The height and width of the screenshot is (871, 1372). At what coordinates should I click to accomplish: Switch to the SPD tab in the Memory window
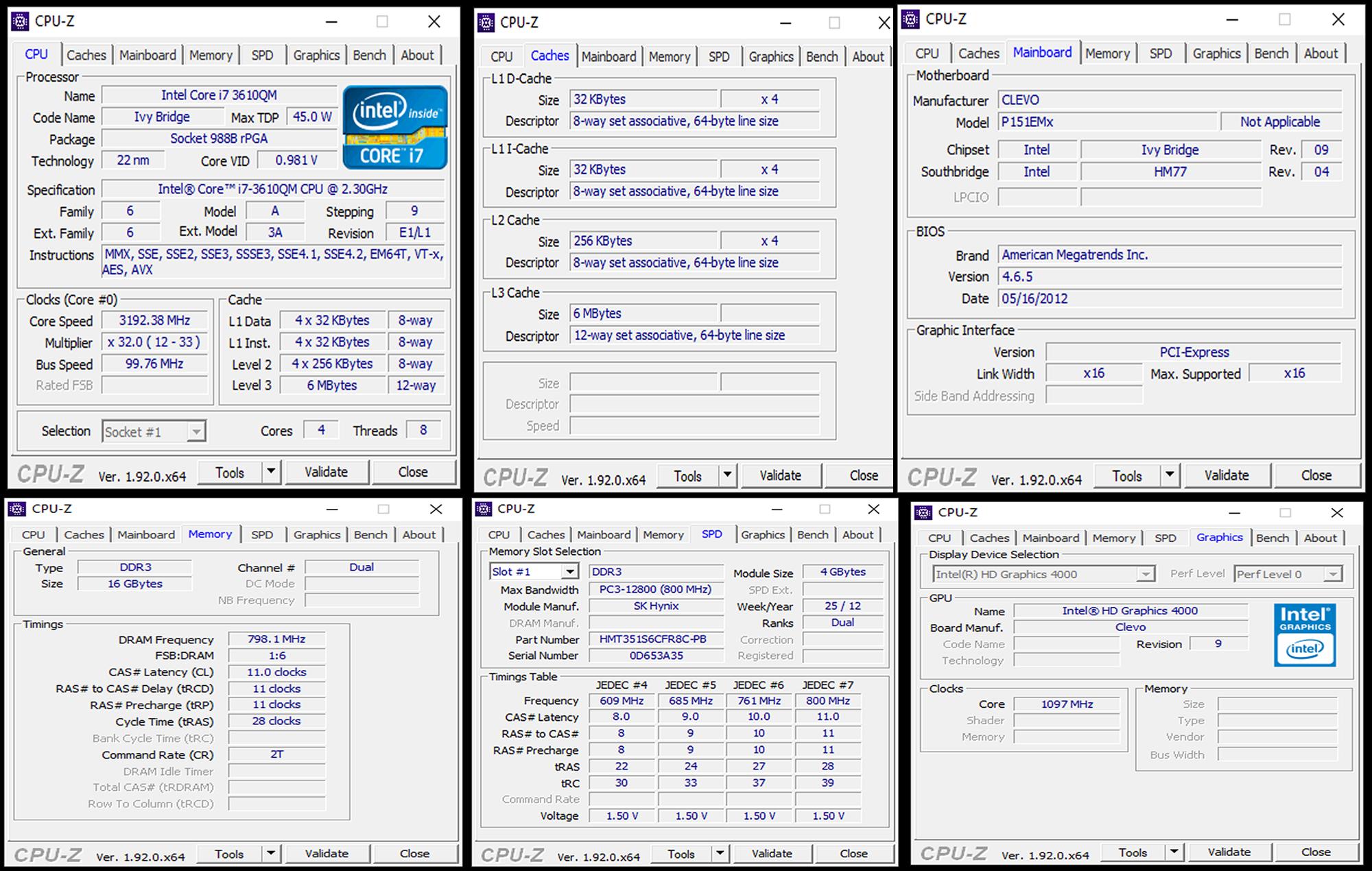(262, 535)
